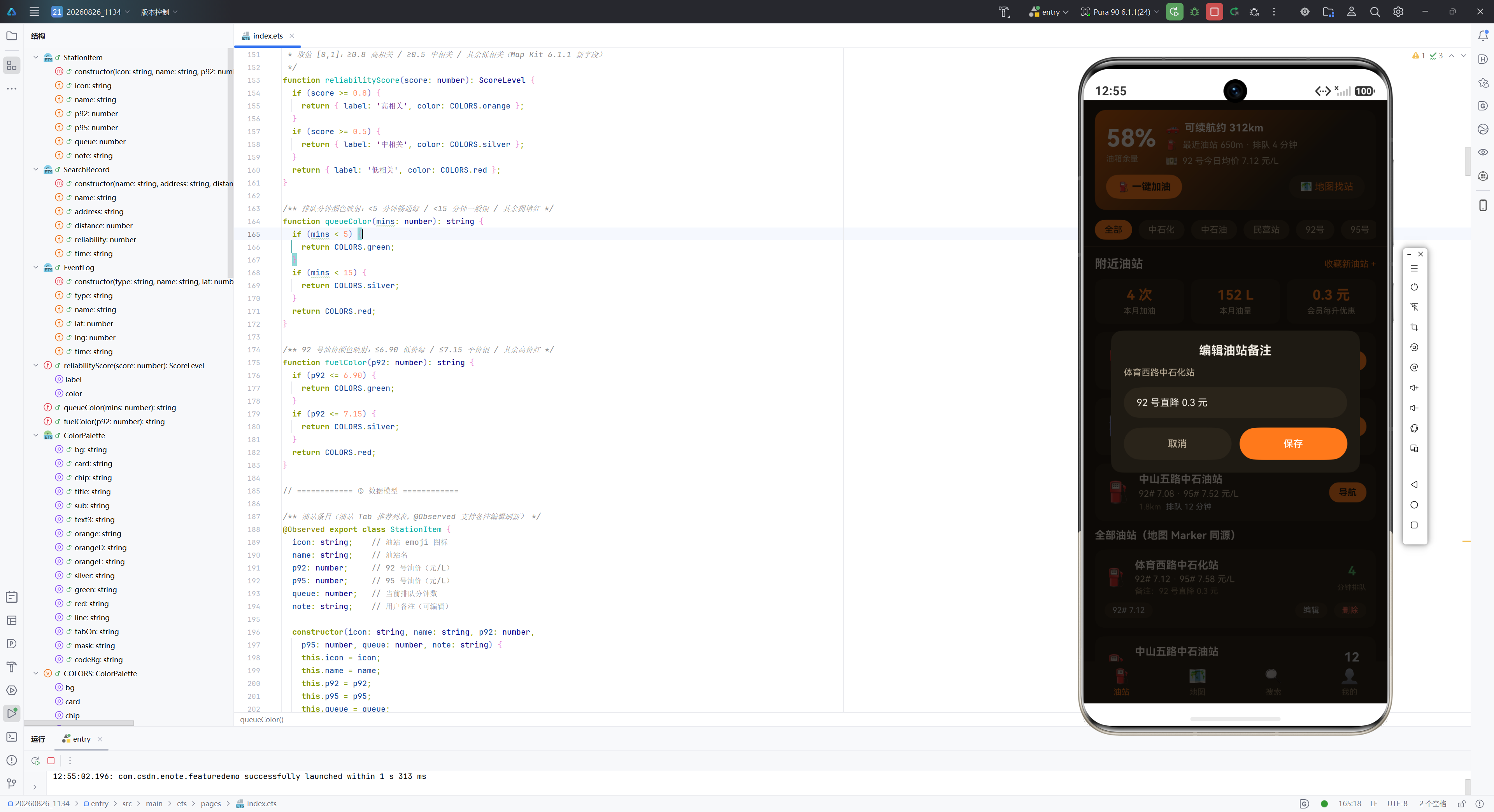Click the 165:18 cursor position status entry
Image resolution: width=1494 pixels, height=812 pixels.
(x=1349, y=803)
